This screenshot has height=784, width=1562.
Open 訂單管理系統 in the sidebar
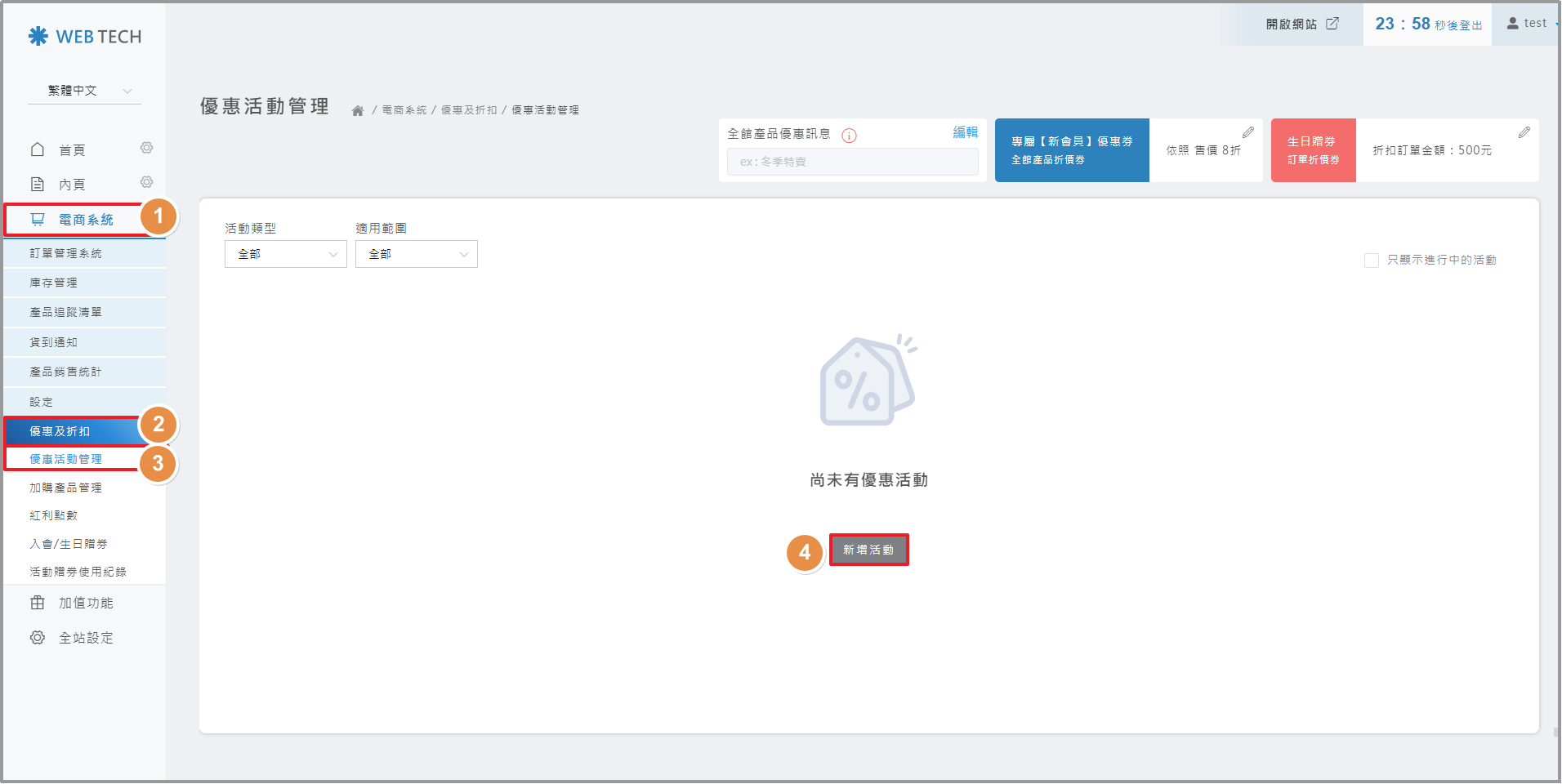coord(66,254)
